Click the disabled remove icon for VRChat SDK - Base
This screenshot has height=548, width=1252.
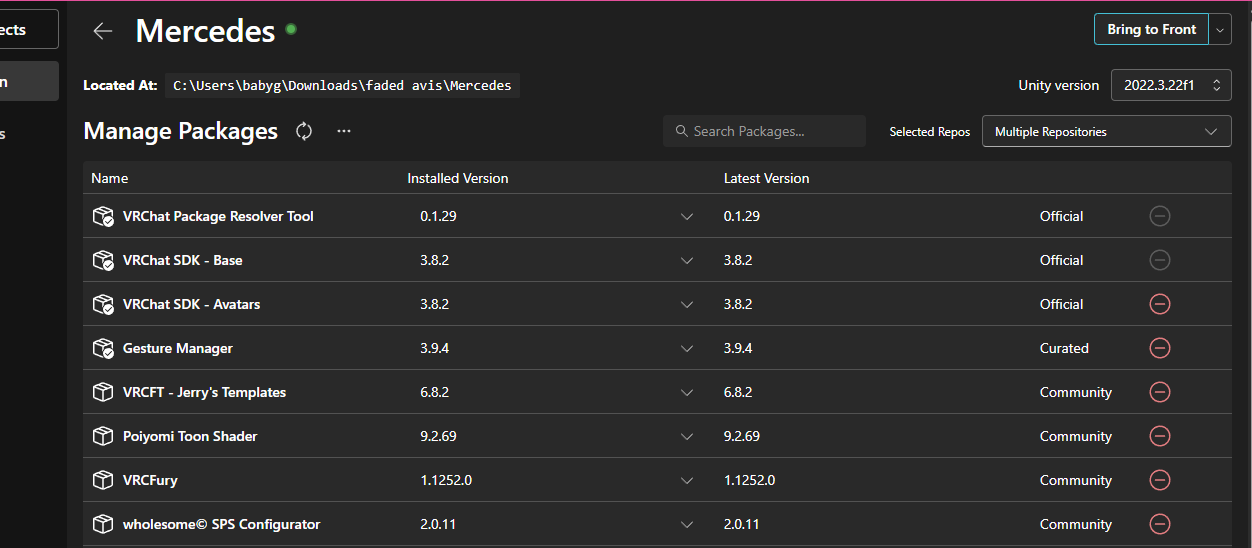click(x=1160, y=260)
